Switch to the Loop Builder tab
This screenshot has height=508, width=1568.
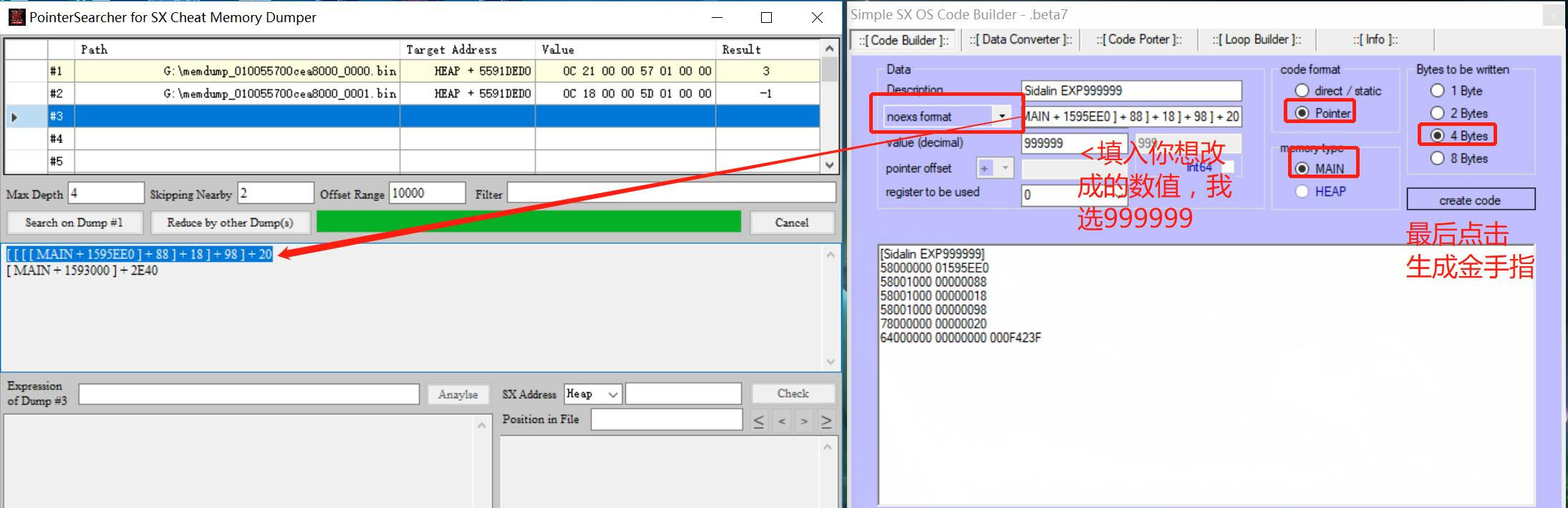point(1257,40)
